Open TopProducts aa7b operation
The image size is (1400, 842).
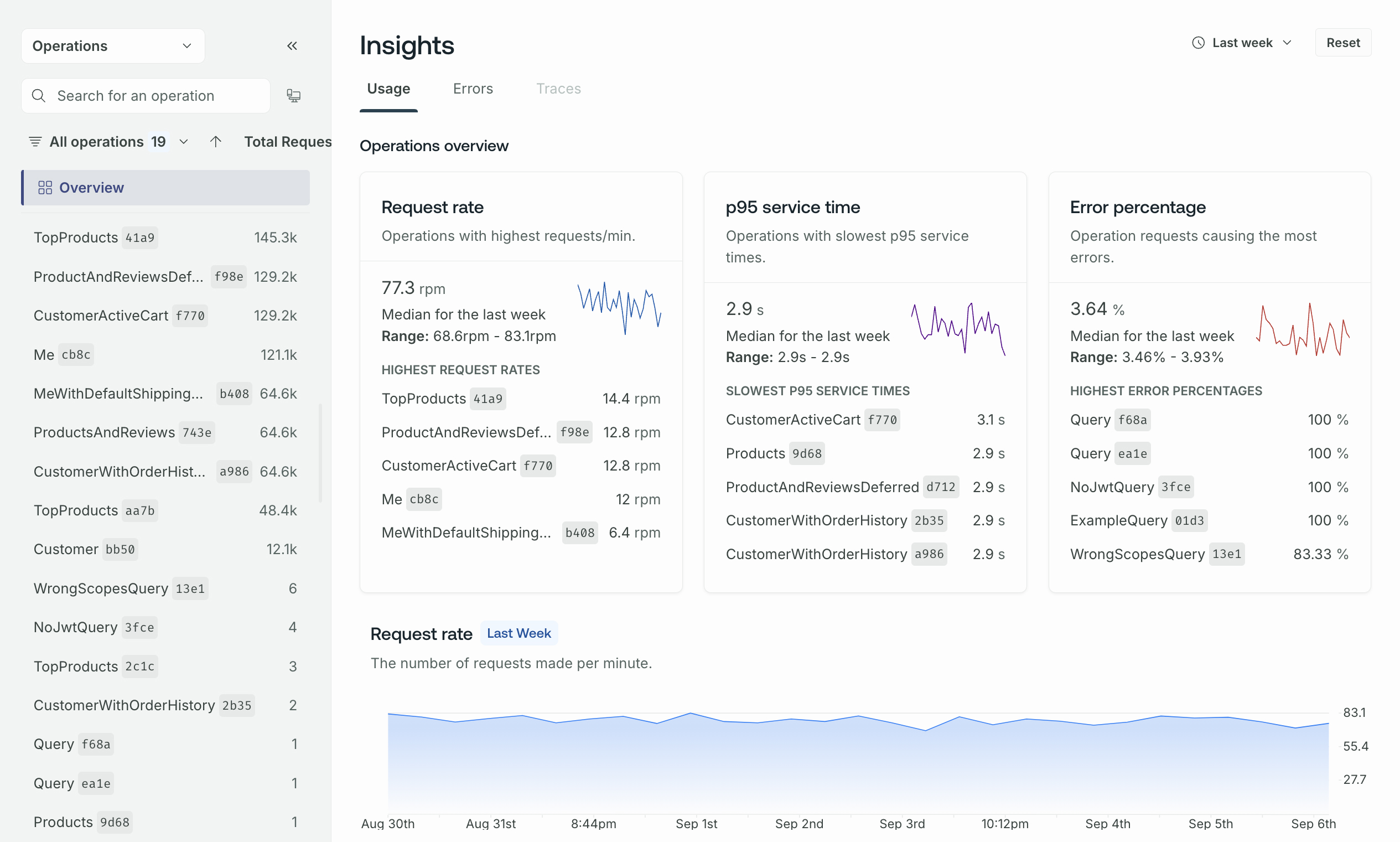tap(165, 510)
